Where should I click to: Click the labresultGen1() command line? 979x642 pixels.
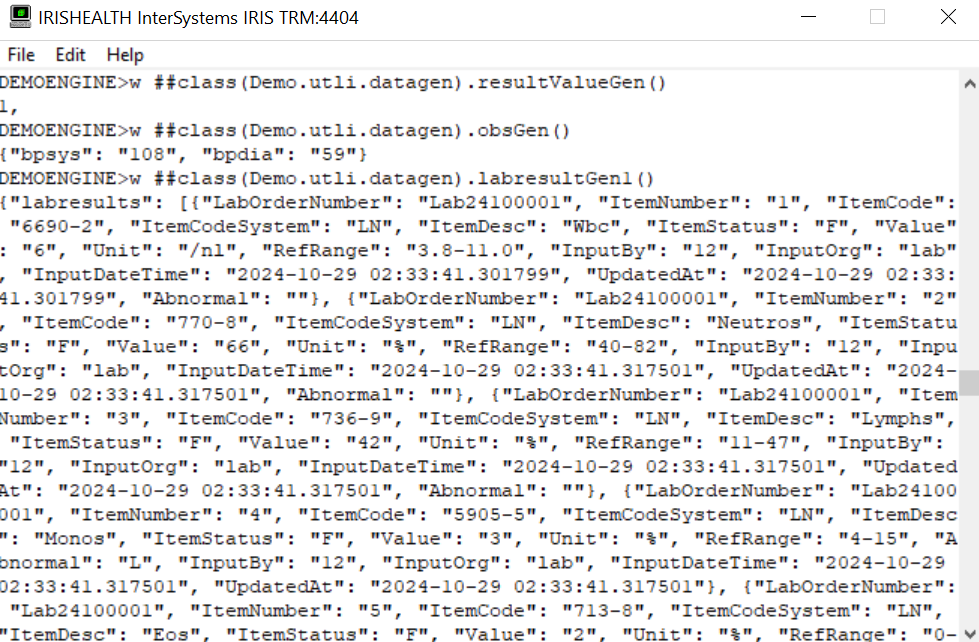pyautogui.click(x=327, y=179)
